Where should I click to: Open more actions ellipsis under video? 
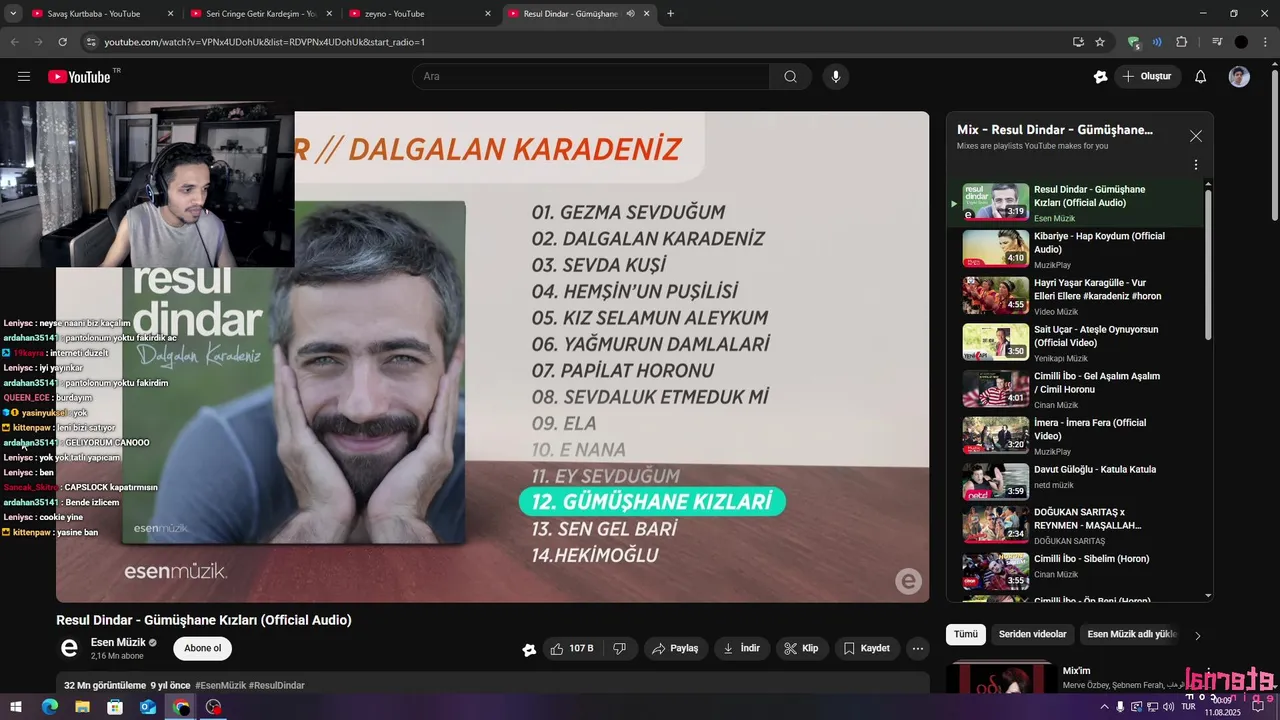[918, 648]
